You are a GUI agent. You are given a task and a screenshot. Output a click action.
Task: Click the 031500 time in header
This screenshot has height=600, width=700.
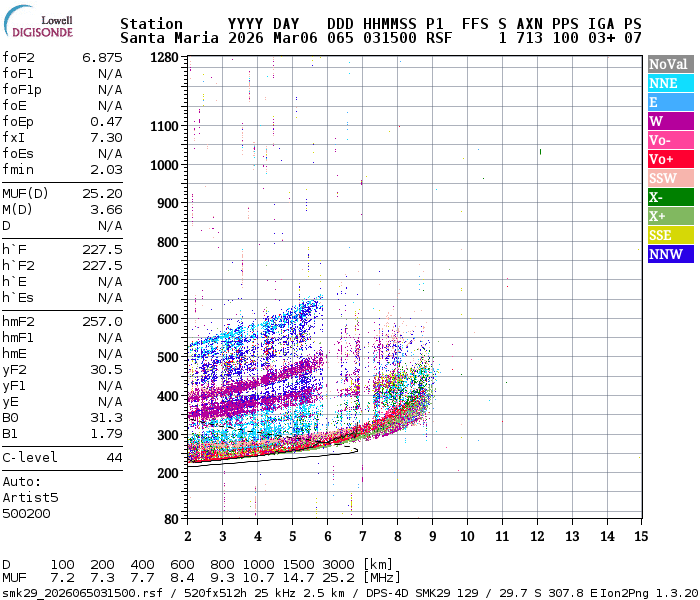point(390,38)
